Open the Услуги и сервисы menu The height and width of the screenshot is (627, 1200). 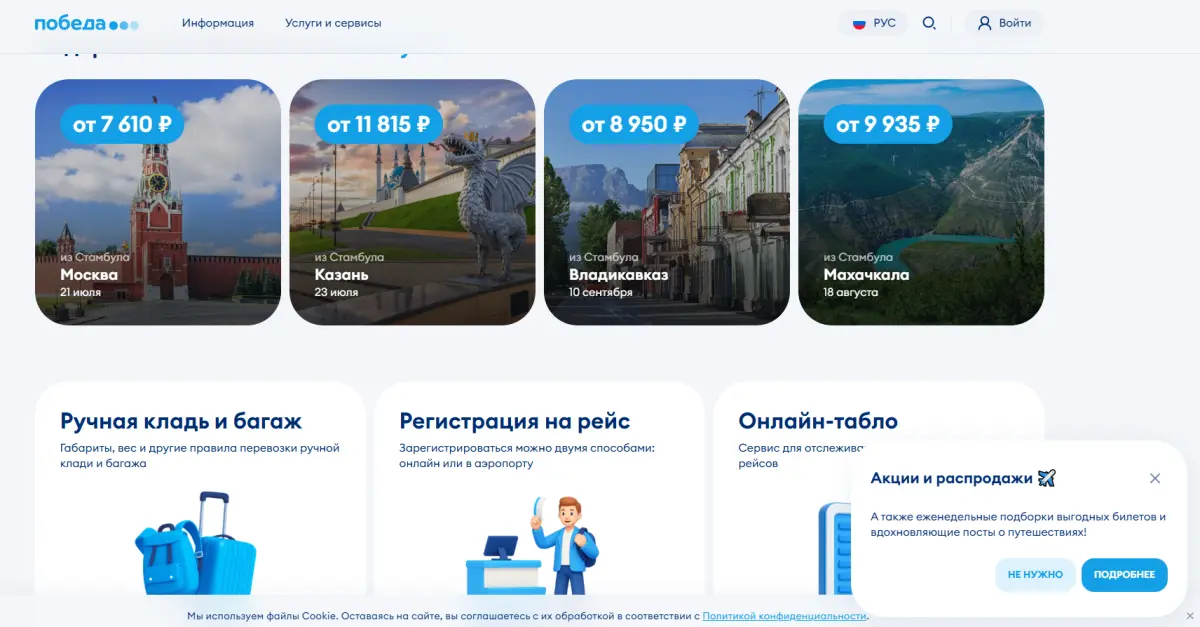[x=333, y=23]
